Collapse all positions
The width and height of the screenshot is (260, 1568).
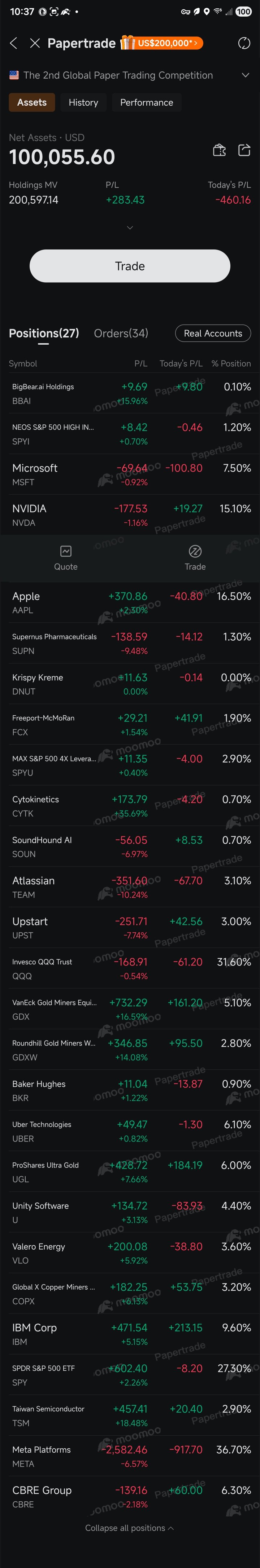[x=129, y=1528]
